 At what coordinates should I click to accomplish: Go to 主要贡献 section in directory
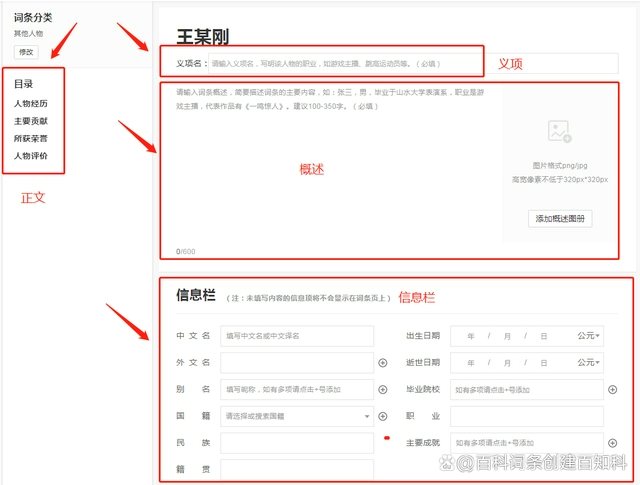pyautogui.click(x=30, y=121)
